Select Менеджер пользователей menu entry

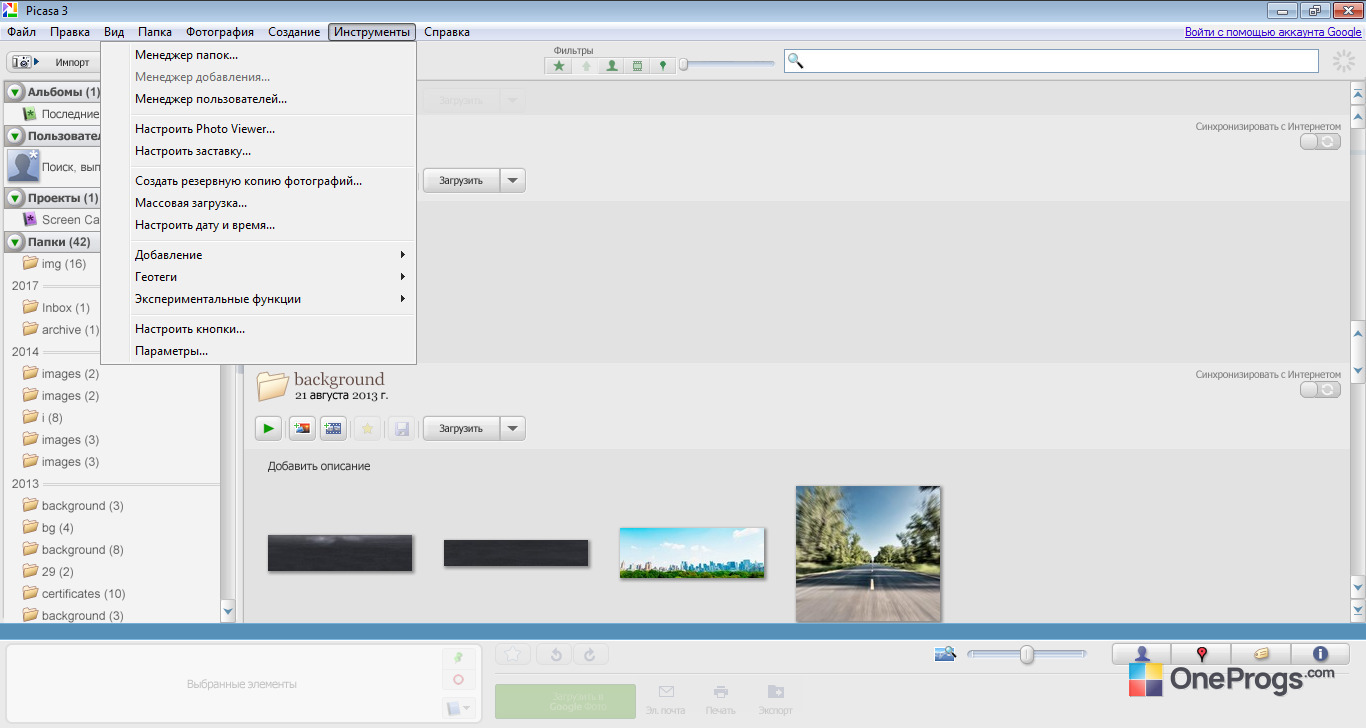coord(259,99)
